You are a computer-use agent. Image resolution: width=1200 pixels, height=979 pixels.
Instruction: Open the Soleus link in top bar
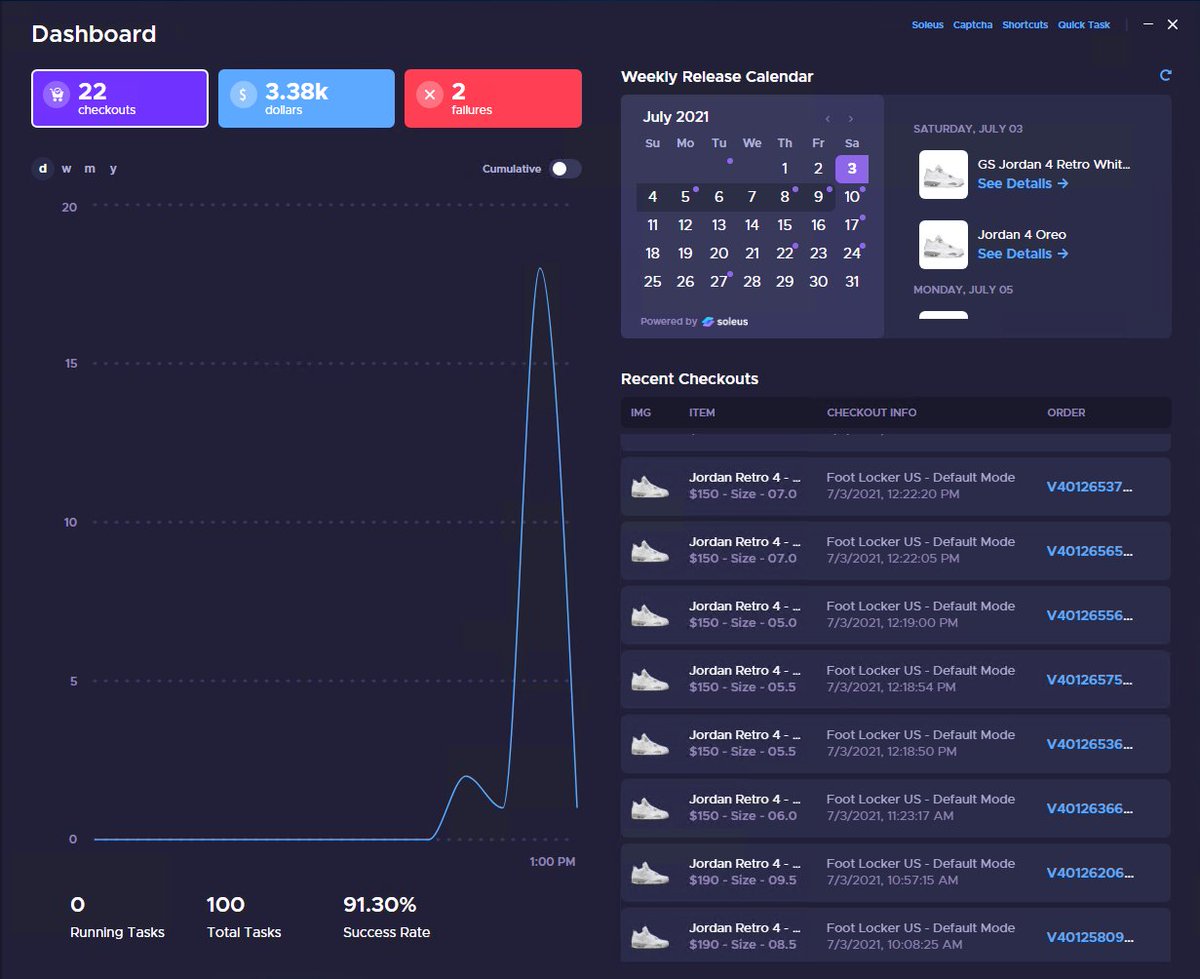(x=928, y=25)
